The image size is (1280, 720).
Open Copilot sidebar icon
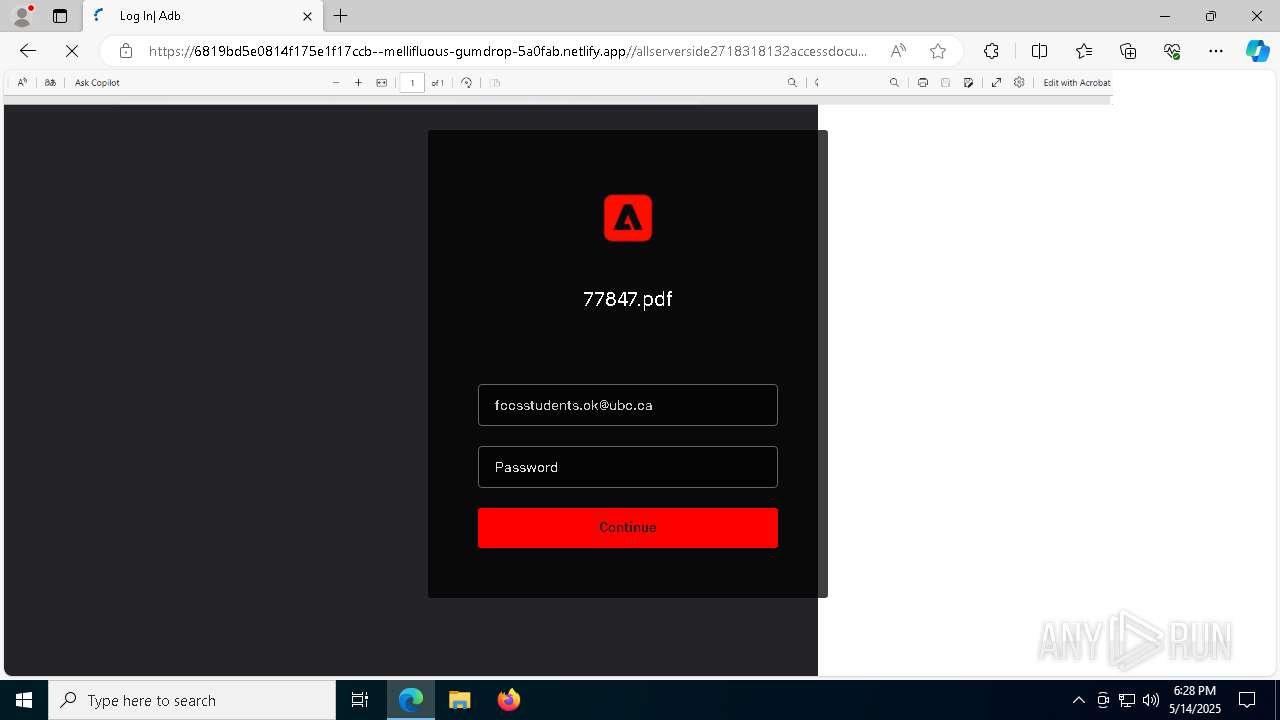coord(1257,51)
